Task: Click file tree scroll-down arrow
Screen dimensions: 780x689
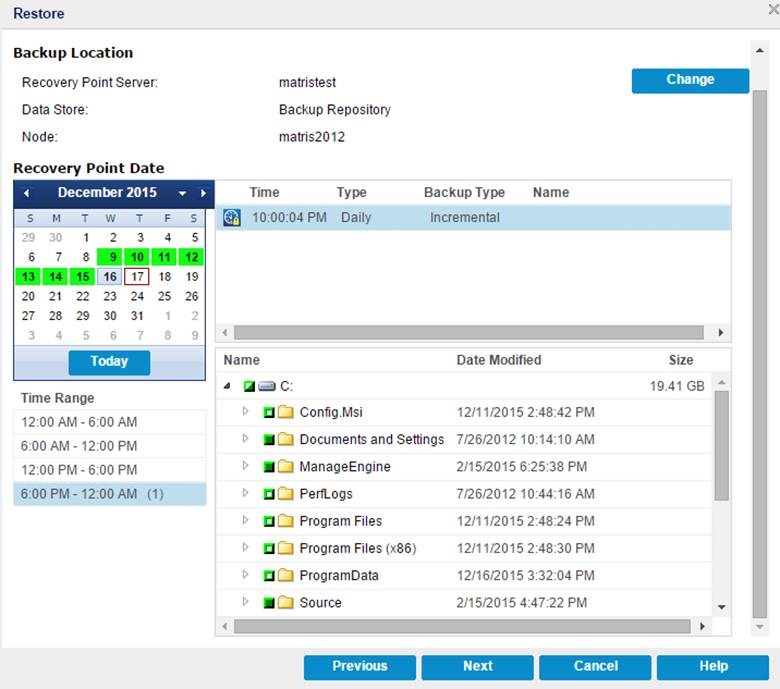Action: [721, 607]
